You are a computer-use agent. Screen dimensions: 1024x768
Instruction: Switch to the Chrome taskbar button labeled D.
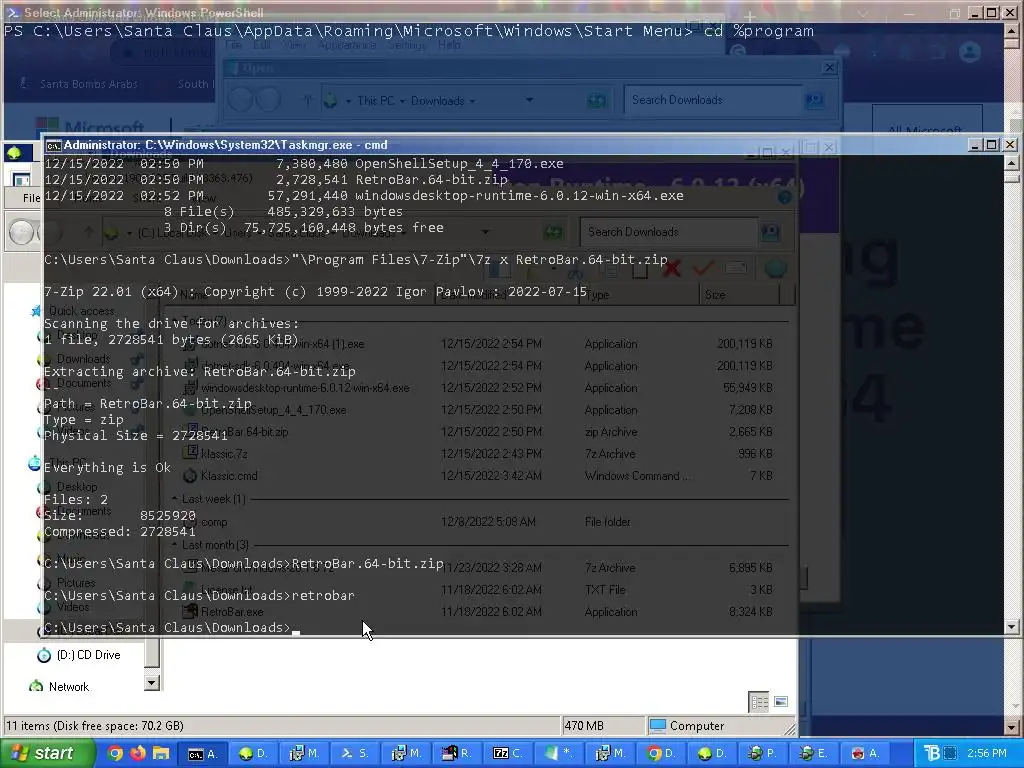point(660,753)
